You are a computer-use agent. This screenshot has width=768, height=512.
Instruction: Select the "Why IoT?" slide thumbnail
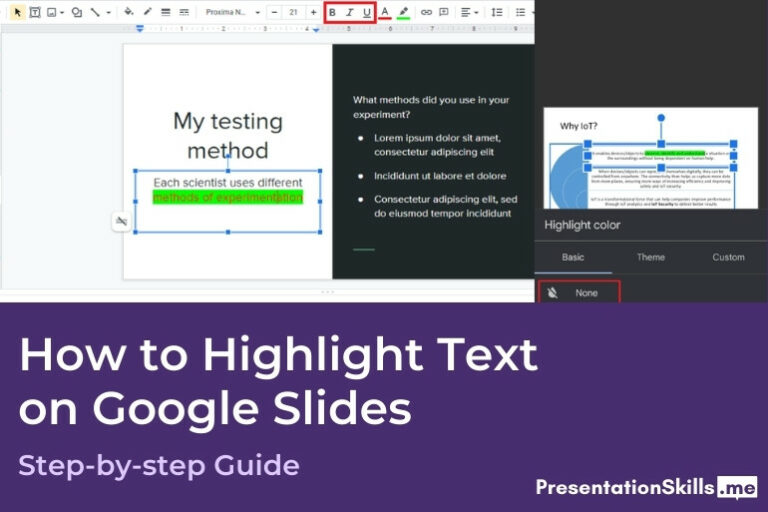click(650, 158)
